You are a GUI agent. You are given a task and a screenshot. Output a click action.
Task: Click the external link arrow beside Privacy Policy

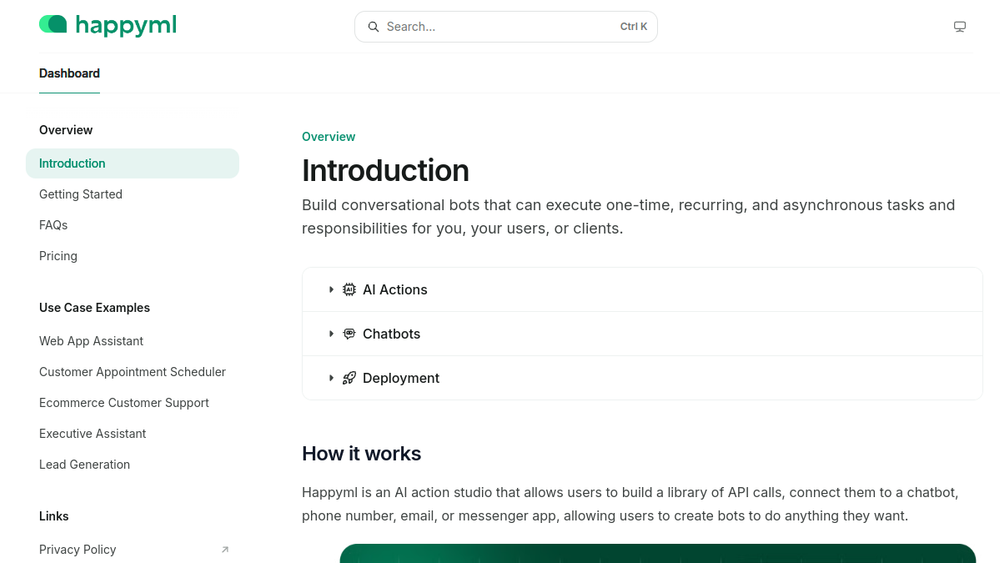[x=225, y=550]
